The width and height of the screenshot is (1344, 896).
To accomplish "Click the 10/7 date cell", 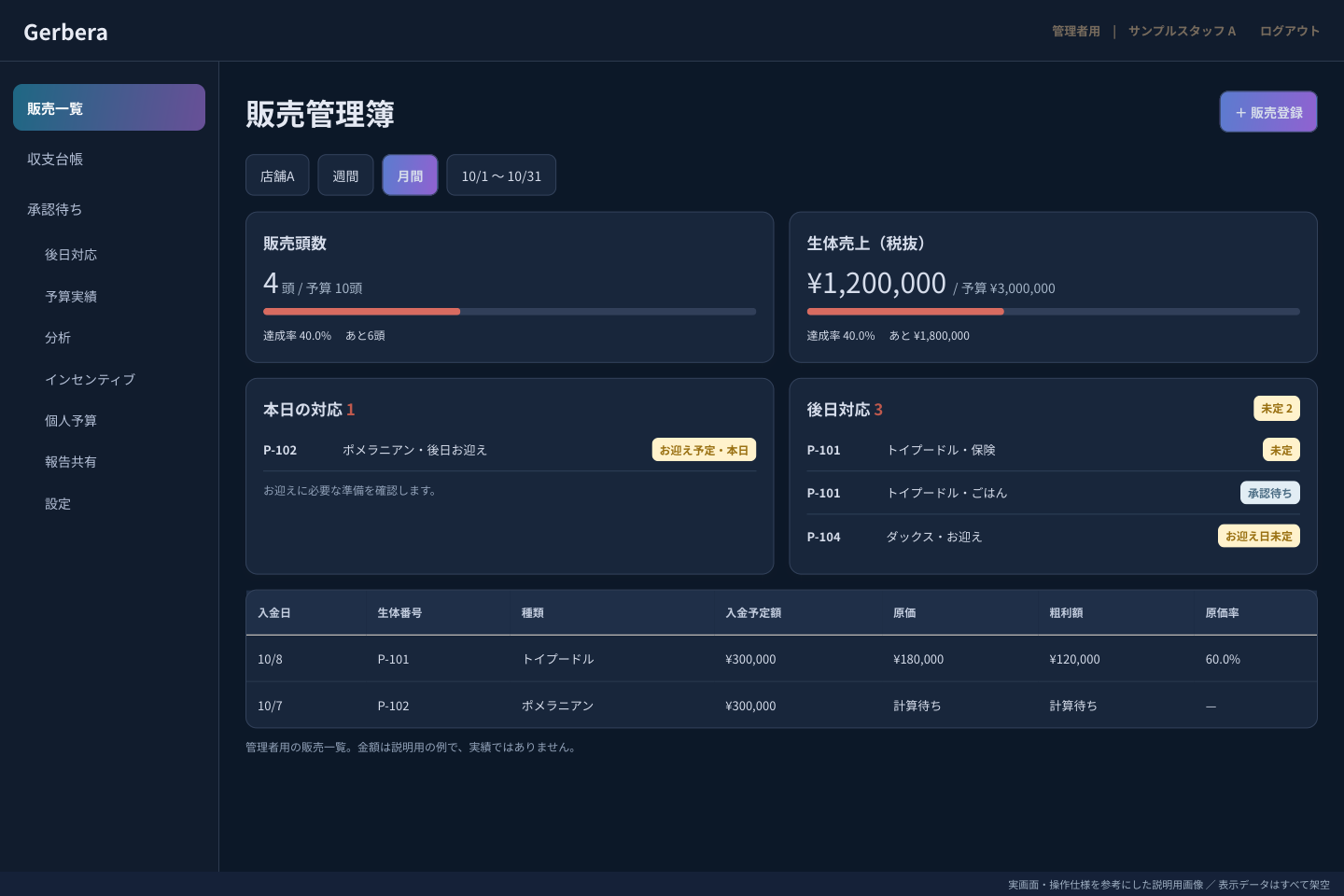I will [x=270, y=706].
